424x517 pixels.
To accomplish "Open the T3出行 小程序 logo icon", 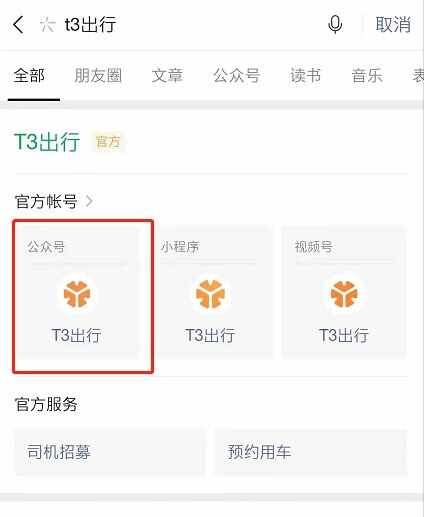I will click(x=210, y=294).
